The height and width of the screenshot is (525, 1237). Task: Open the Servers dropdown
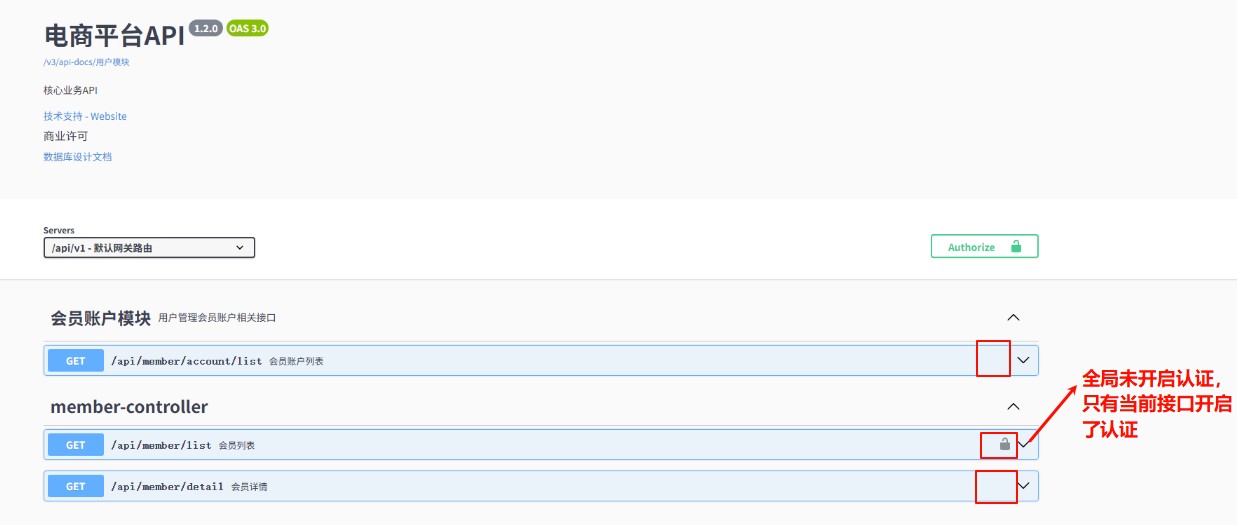pos(149,248)
